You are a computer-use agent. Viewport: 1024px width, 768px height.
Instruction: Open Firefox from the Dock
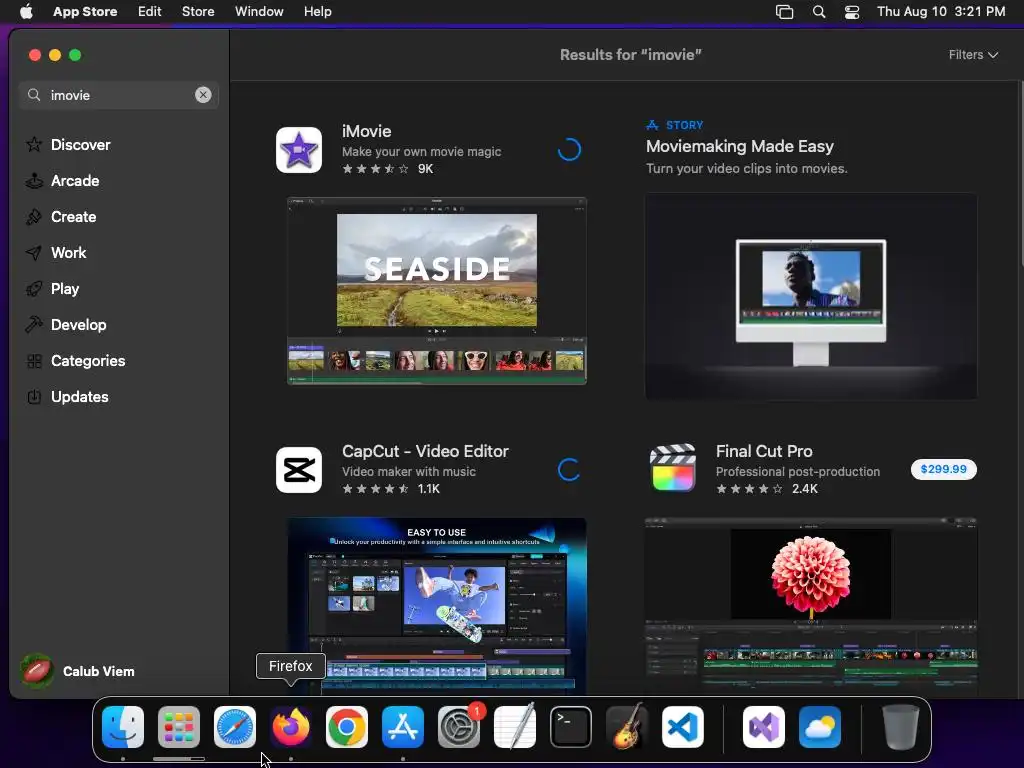291,727
